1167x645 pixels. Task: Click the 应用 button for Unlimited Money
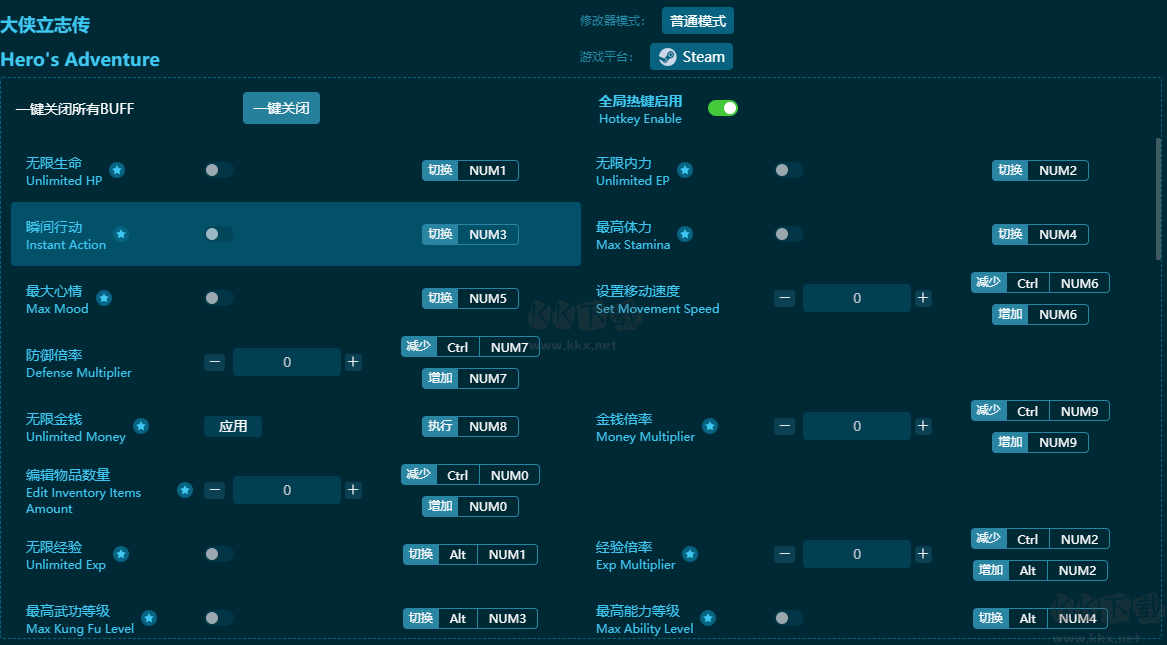click(233, 426)
